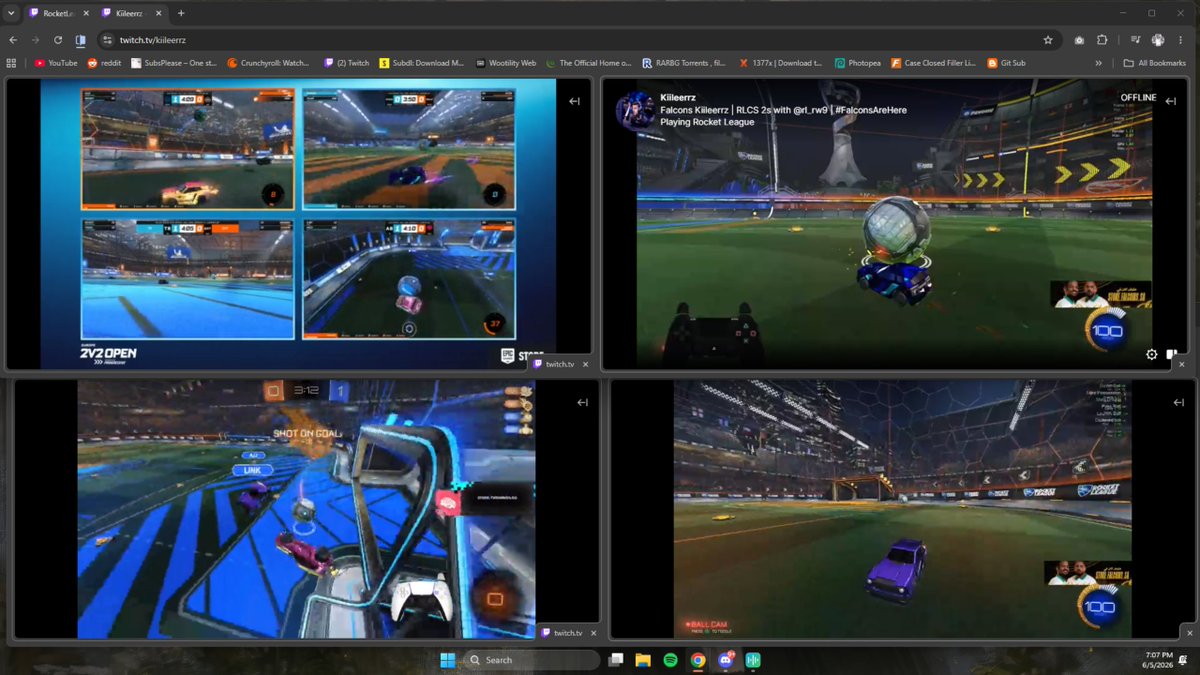Collapse panel arrow on 2v2 Open stream
Screen dimensions: 1200x675
[574, 101]
